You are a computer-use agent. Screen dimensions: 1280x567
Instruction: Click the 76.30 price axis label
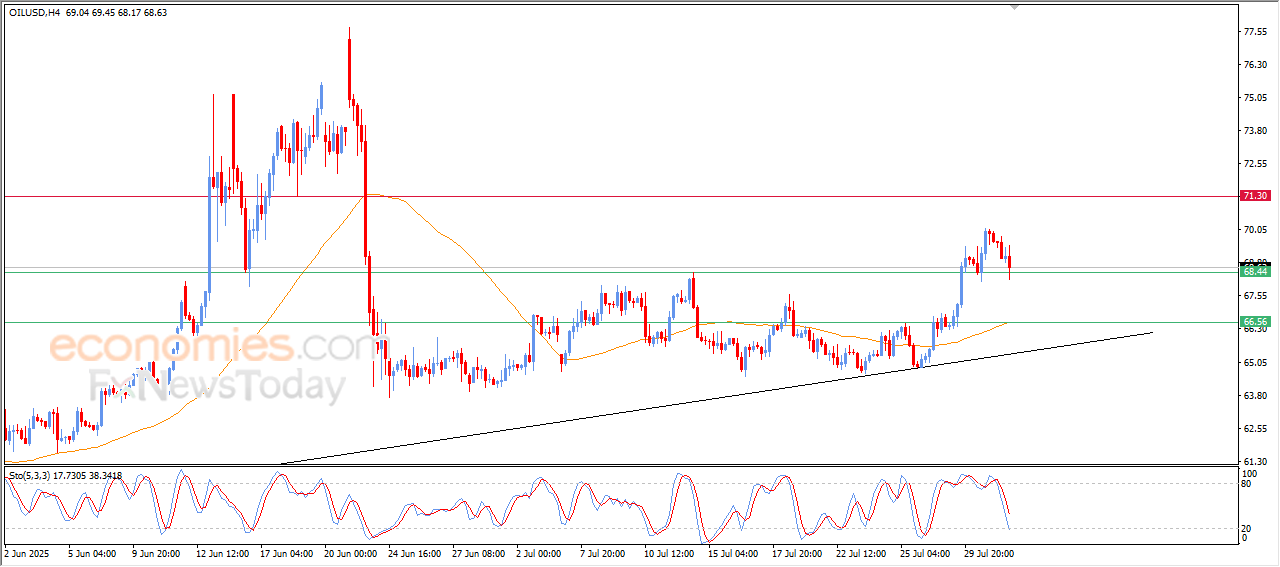[x=1255, y=65]
